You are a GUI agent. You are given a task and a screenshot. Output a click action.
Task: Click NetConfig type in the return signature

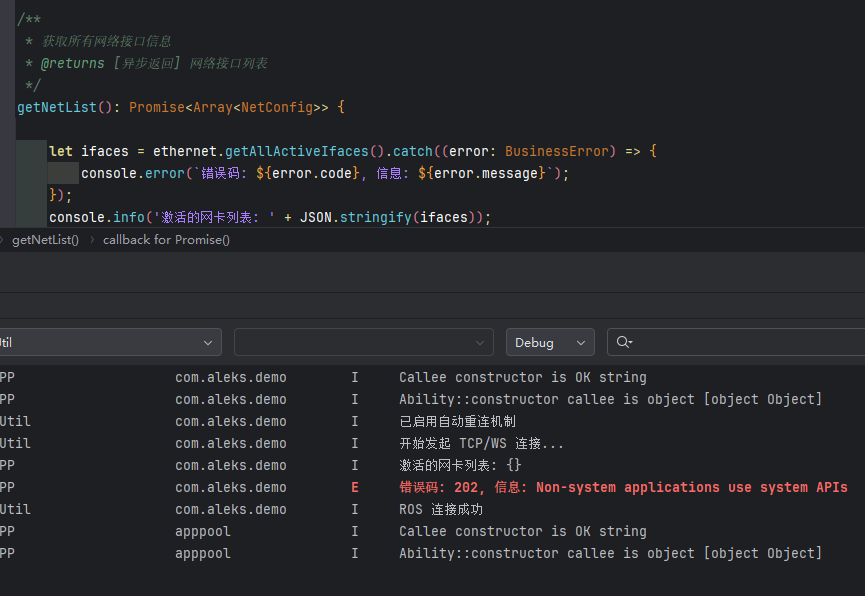277,107
